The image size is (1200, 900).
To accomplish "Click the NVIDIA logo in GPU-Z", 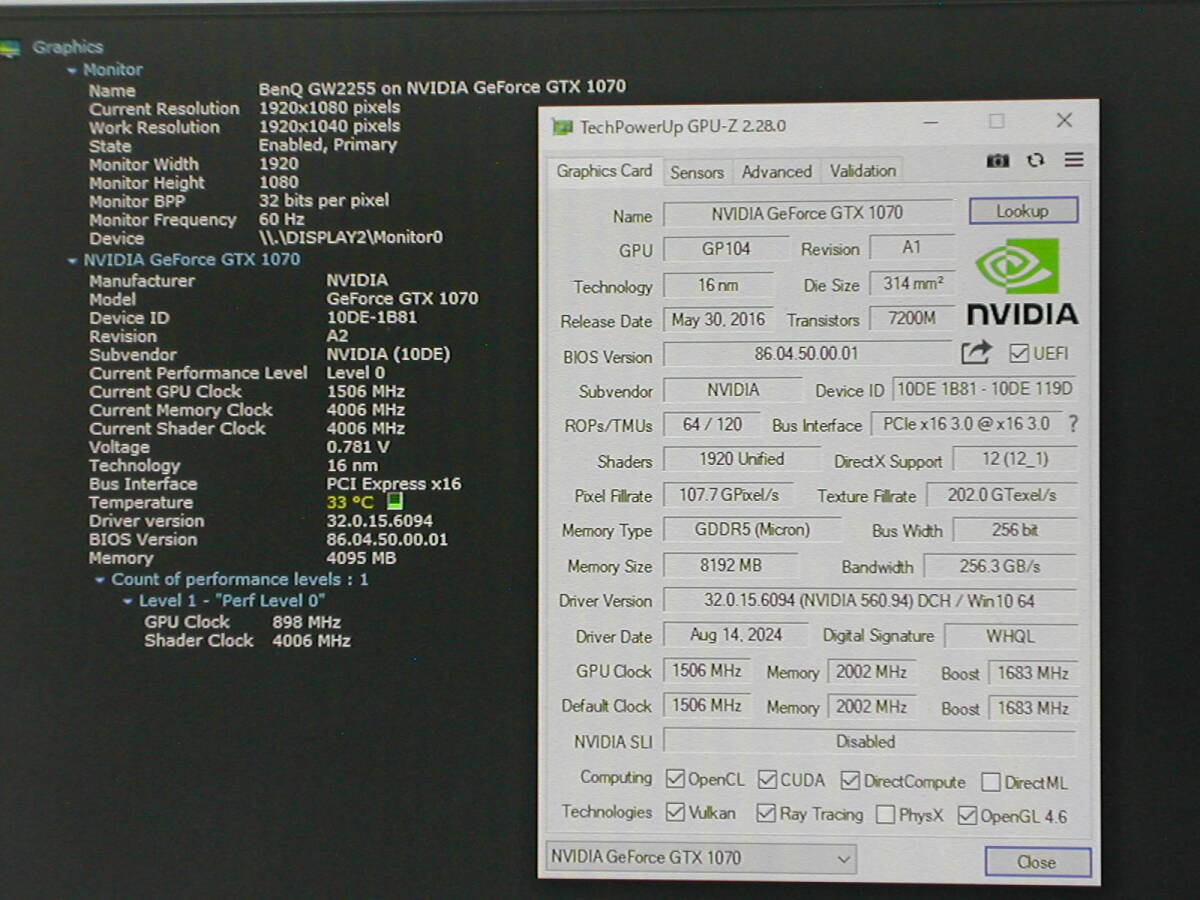I will pos(1022,281).
